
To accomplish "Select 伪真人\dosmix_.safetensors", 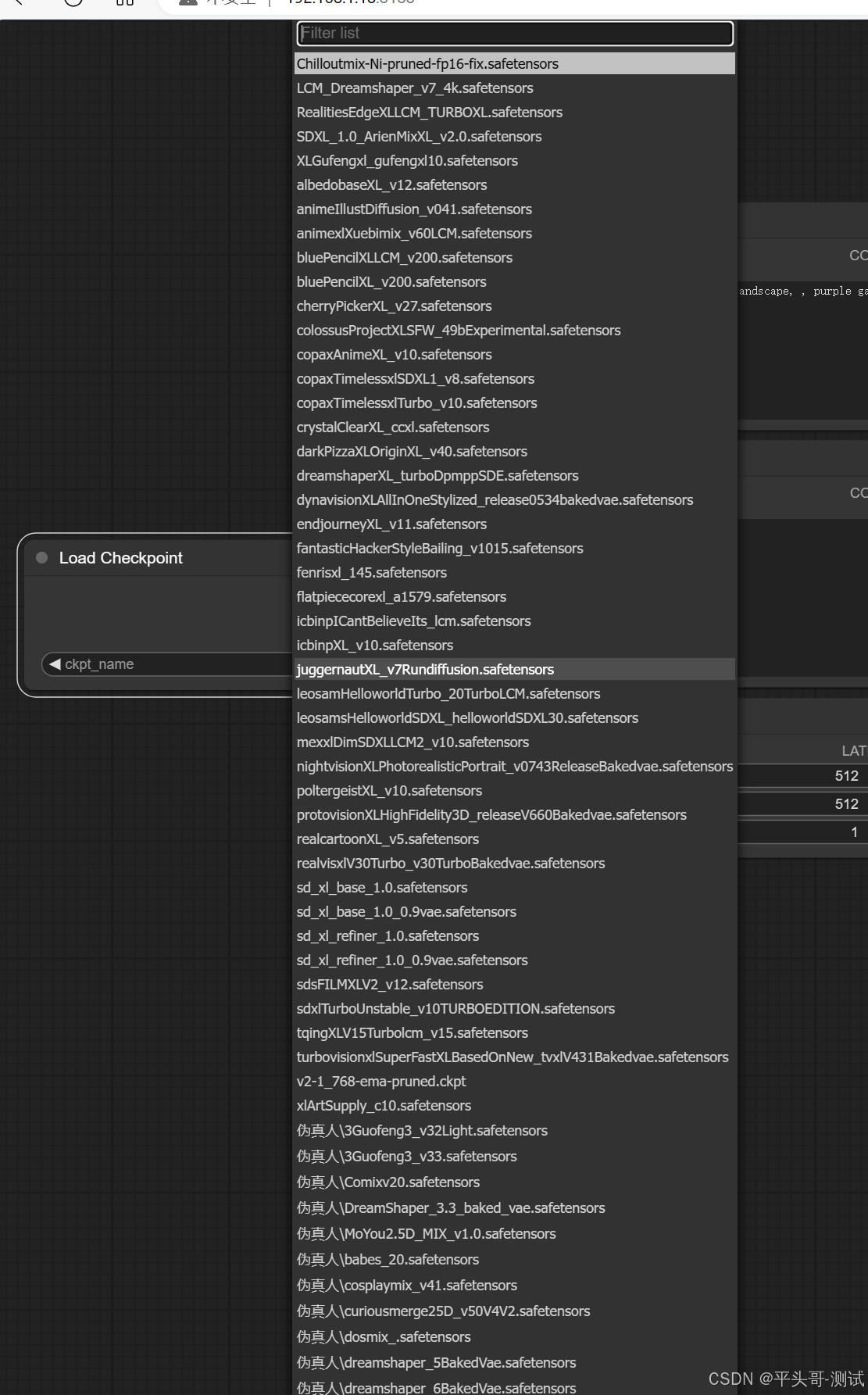I will click(x=515, y=1337).
